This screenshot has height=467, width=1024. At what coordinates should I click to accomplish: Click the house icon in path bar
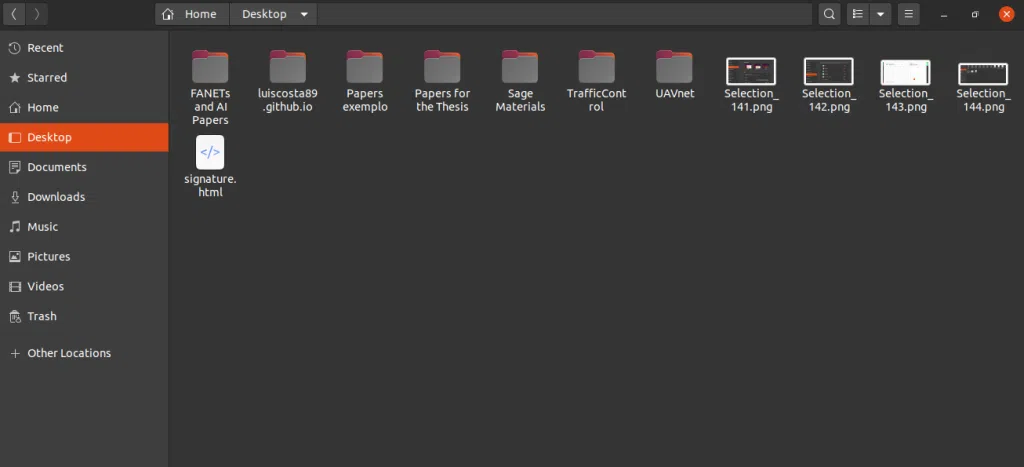tap(168, 14)
